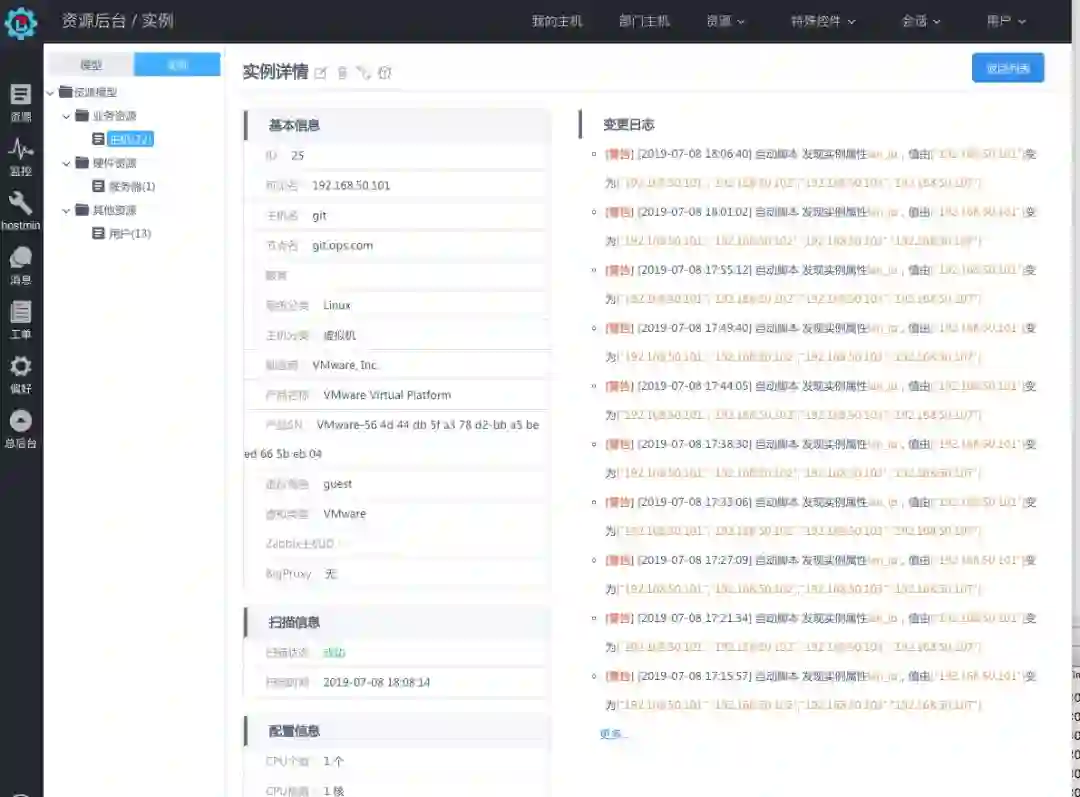This screenshot has height=797, width=1080.
Task: Click the 更多 link below change log
Action: 612,734
